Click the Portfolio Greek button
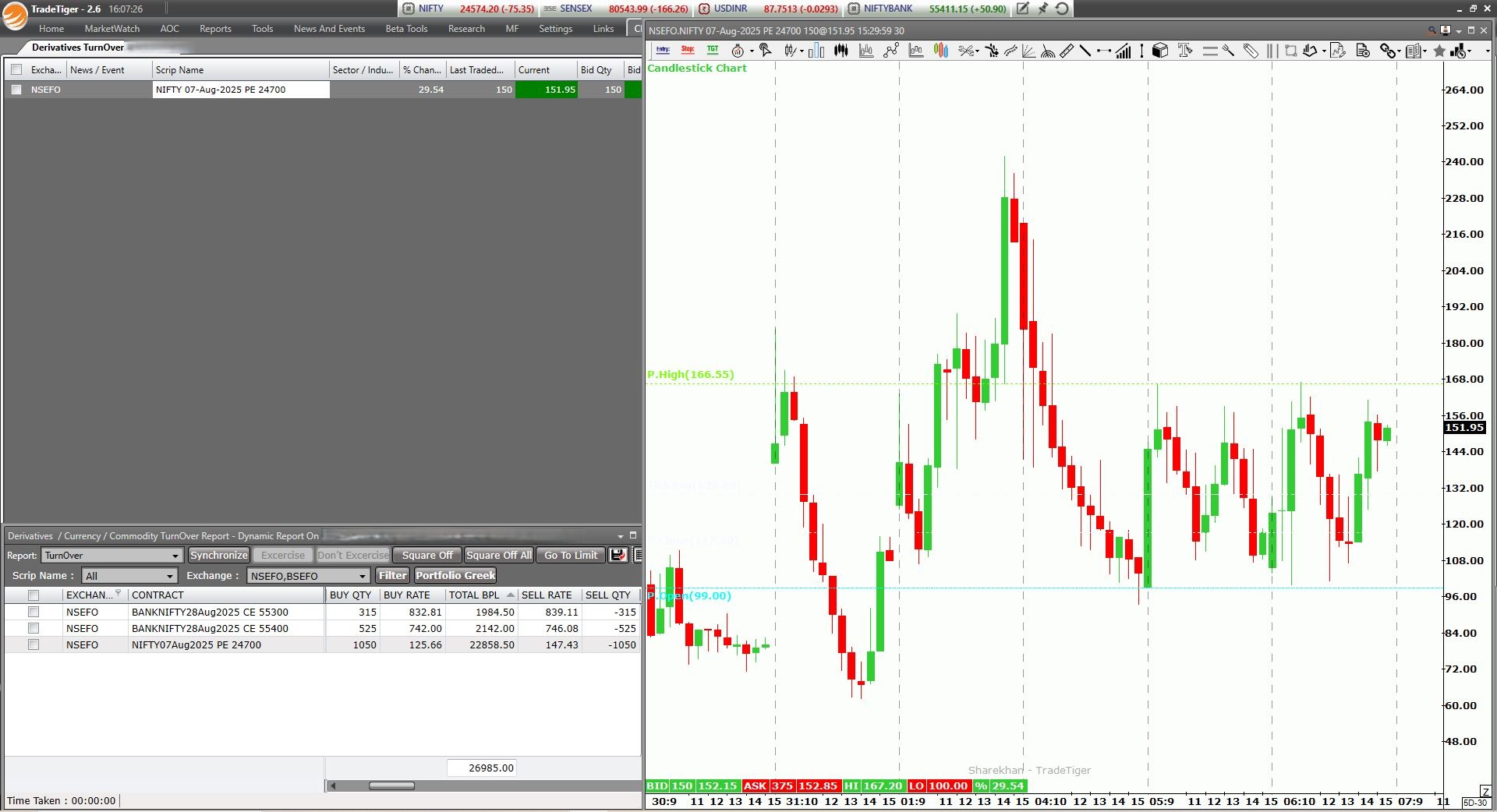 click(455, 576)
